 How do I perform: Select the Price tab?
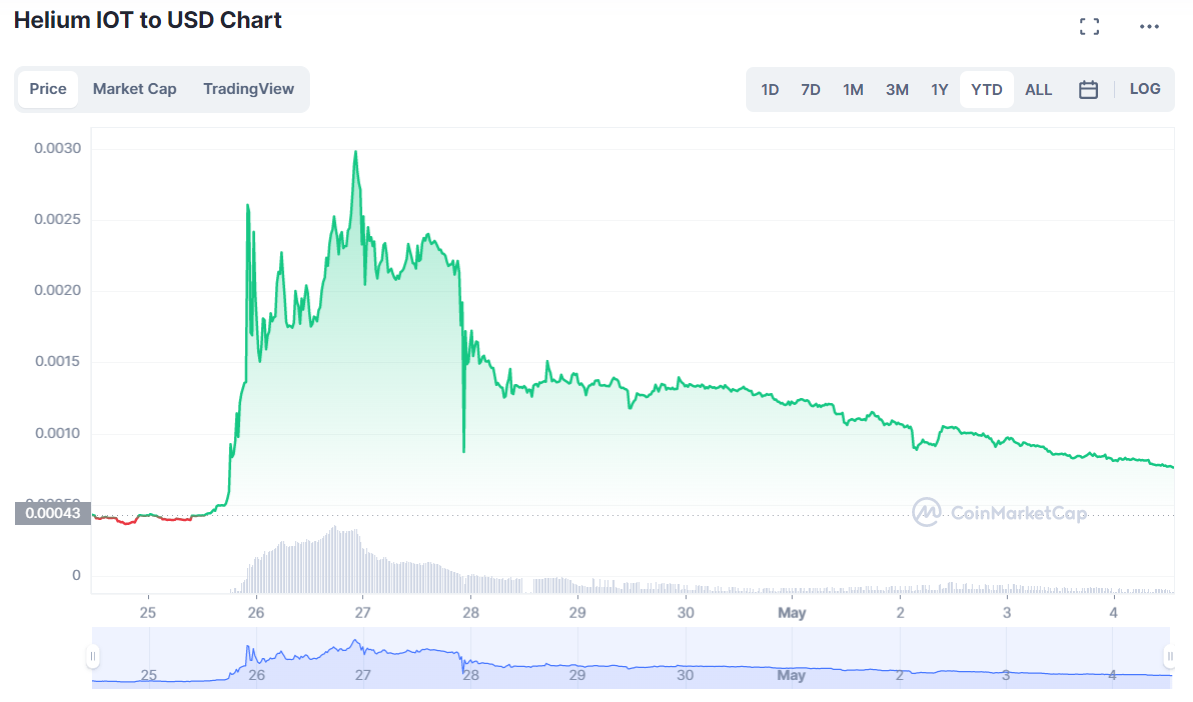point(47,89)
